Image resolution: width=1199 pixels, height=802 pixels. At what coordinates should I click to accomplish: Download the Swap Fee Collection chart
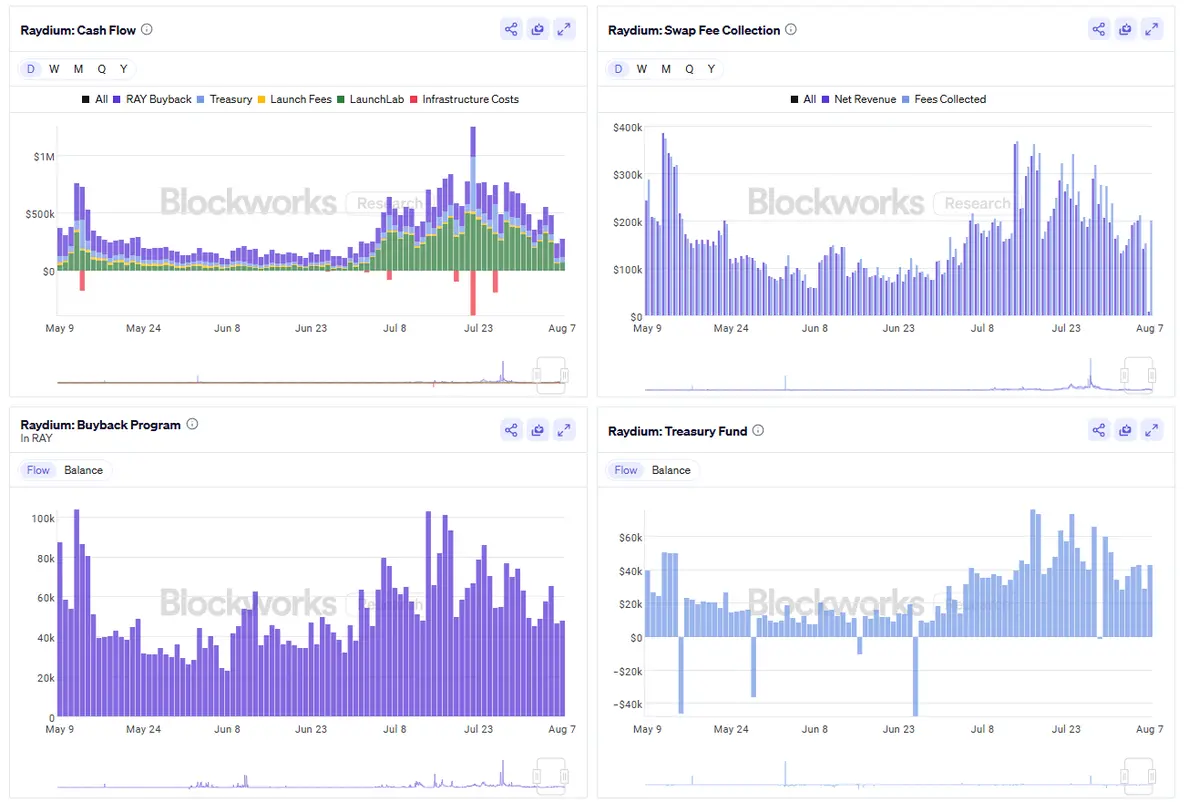[x=1126, y=29]
